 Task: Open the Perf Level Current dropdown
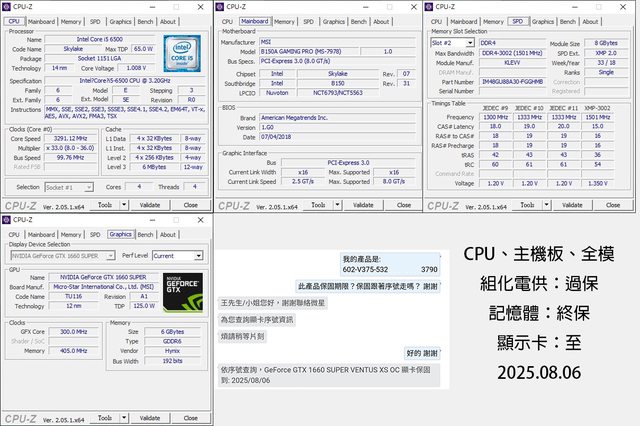[177, 255]
